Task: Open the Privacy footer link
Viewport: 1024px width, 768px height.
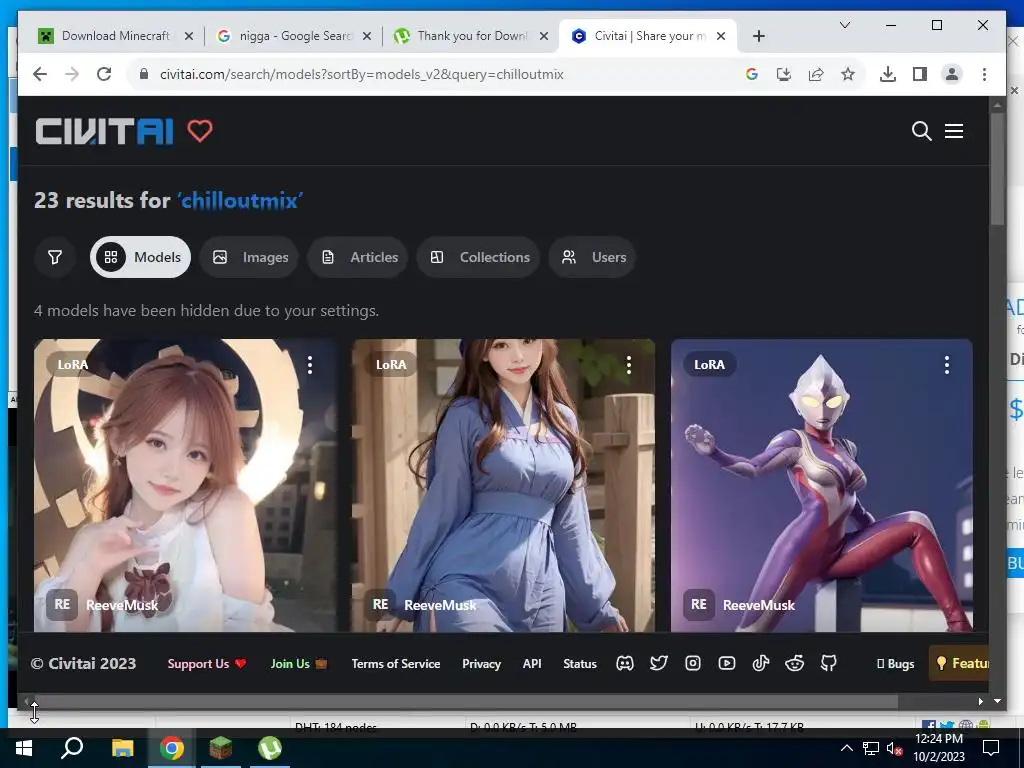Action: (x=481, y=664)
